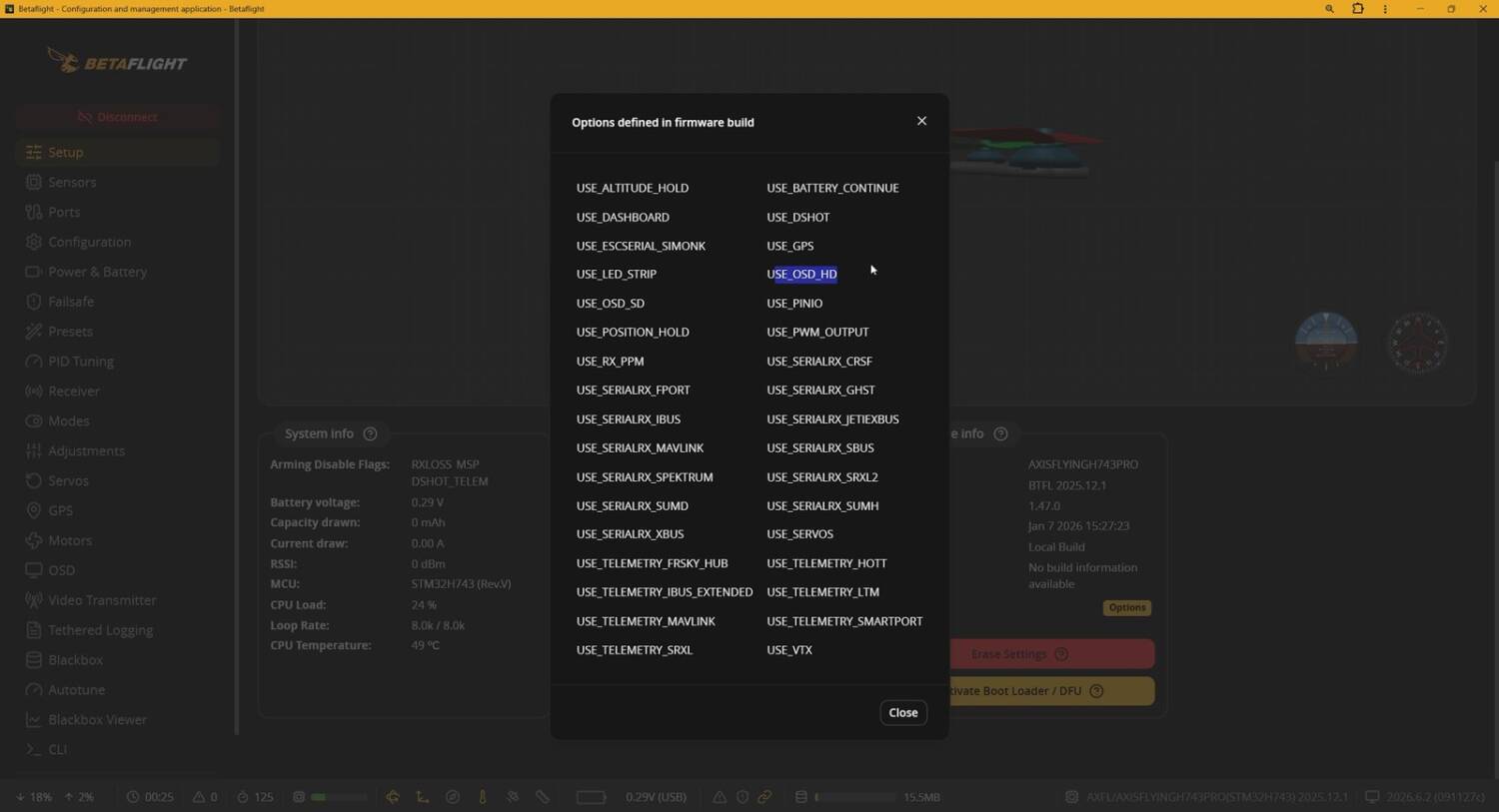Screen dimensions: 1499x812
Task: Open the Adjustments sliders icon
Action: 34,450
